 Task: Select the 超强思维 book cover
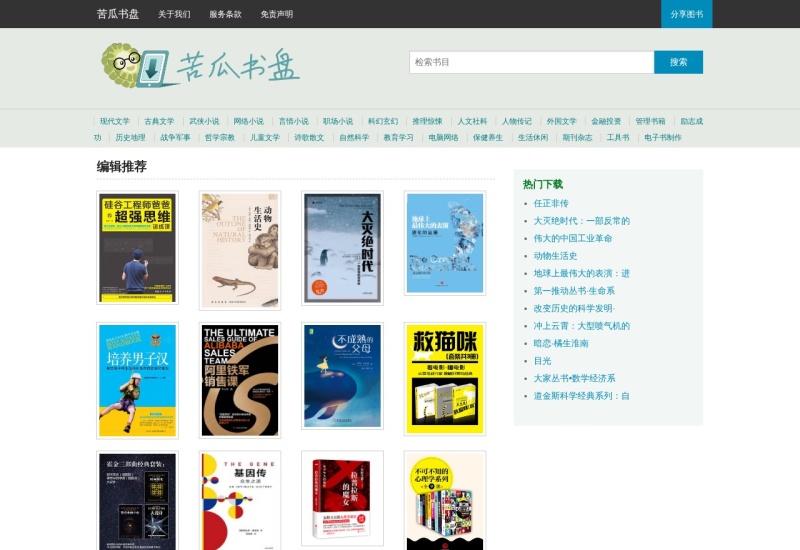137,248
